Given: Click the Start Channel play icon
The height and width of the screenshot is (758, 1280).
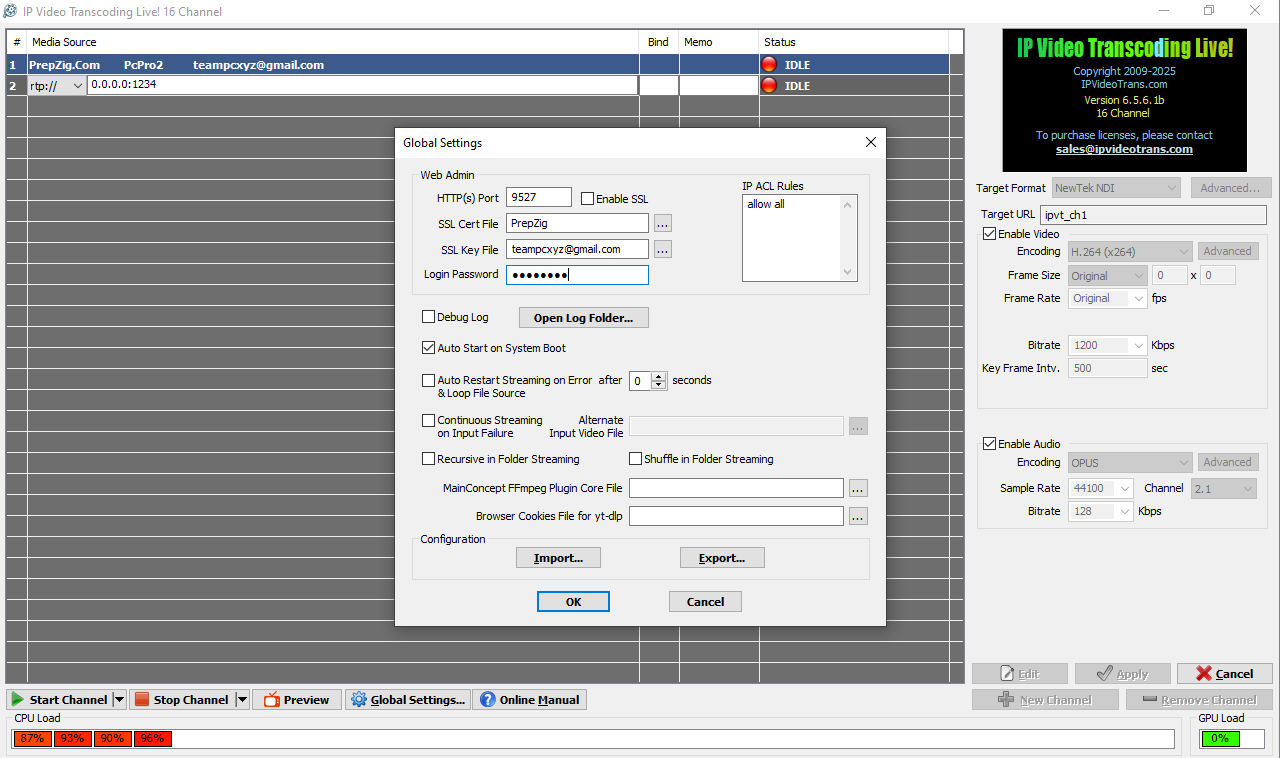Looking at the screenshot, I should coord(17,699).
